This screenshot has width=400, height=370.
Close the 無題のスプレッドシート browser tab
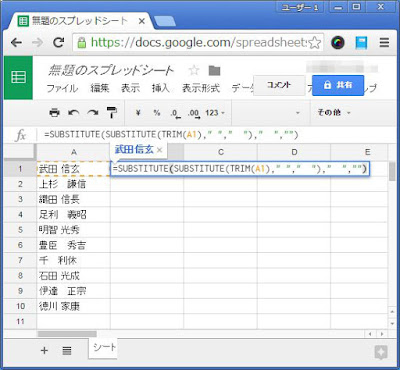pos(142,21)
